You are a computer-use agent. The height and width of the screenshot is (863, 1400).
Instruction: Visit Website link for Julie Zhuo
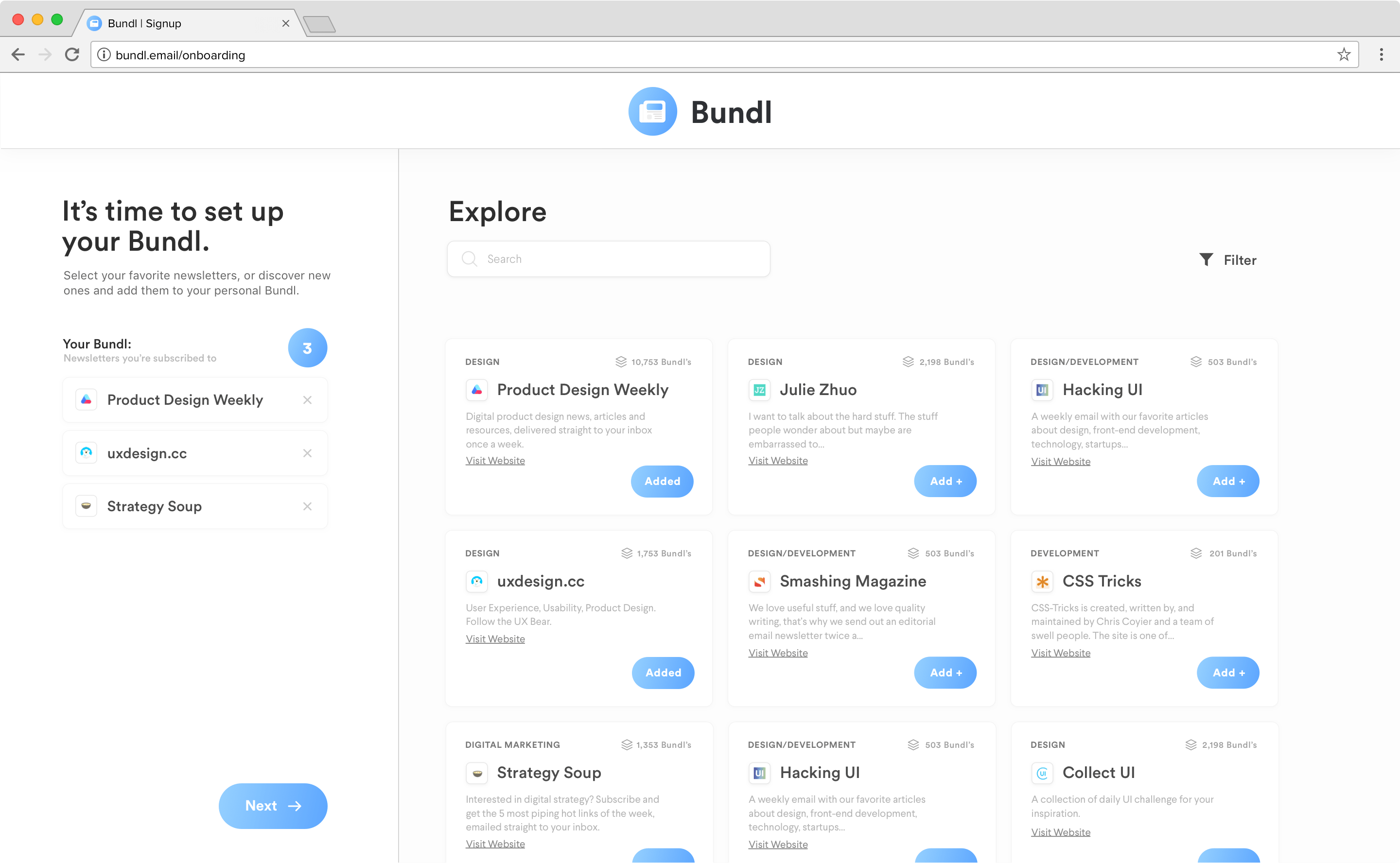[778, 461]
